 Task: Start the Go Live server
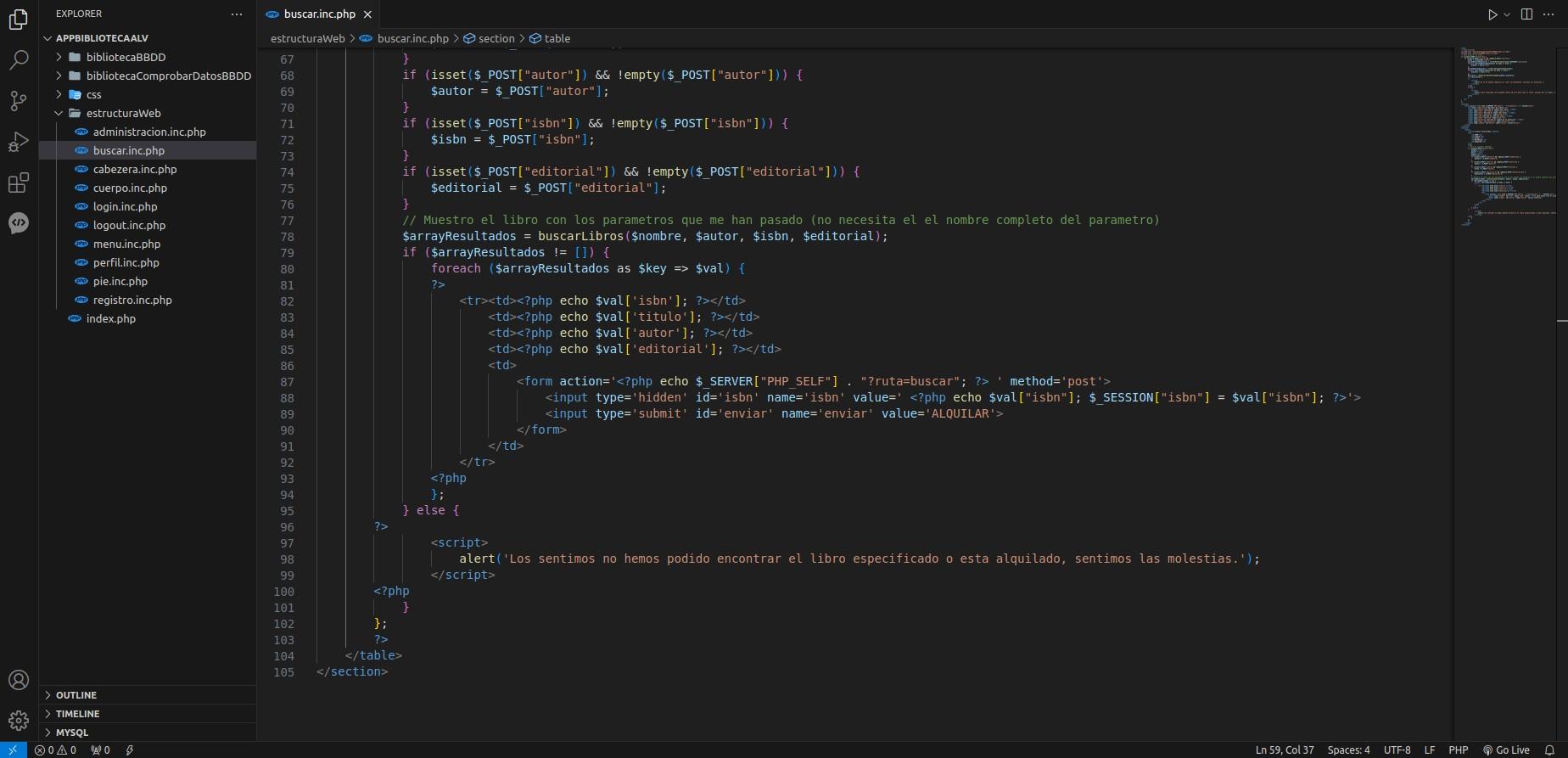click(x=1506, y=750)
